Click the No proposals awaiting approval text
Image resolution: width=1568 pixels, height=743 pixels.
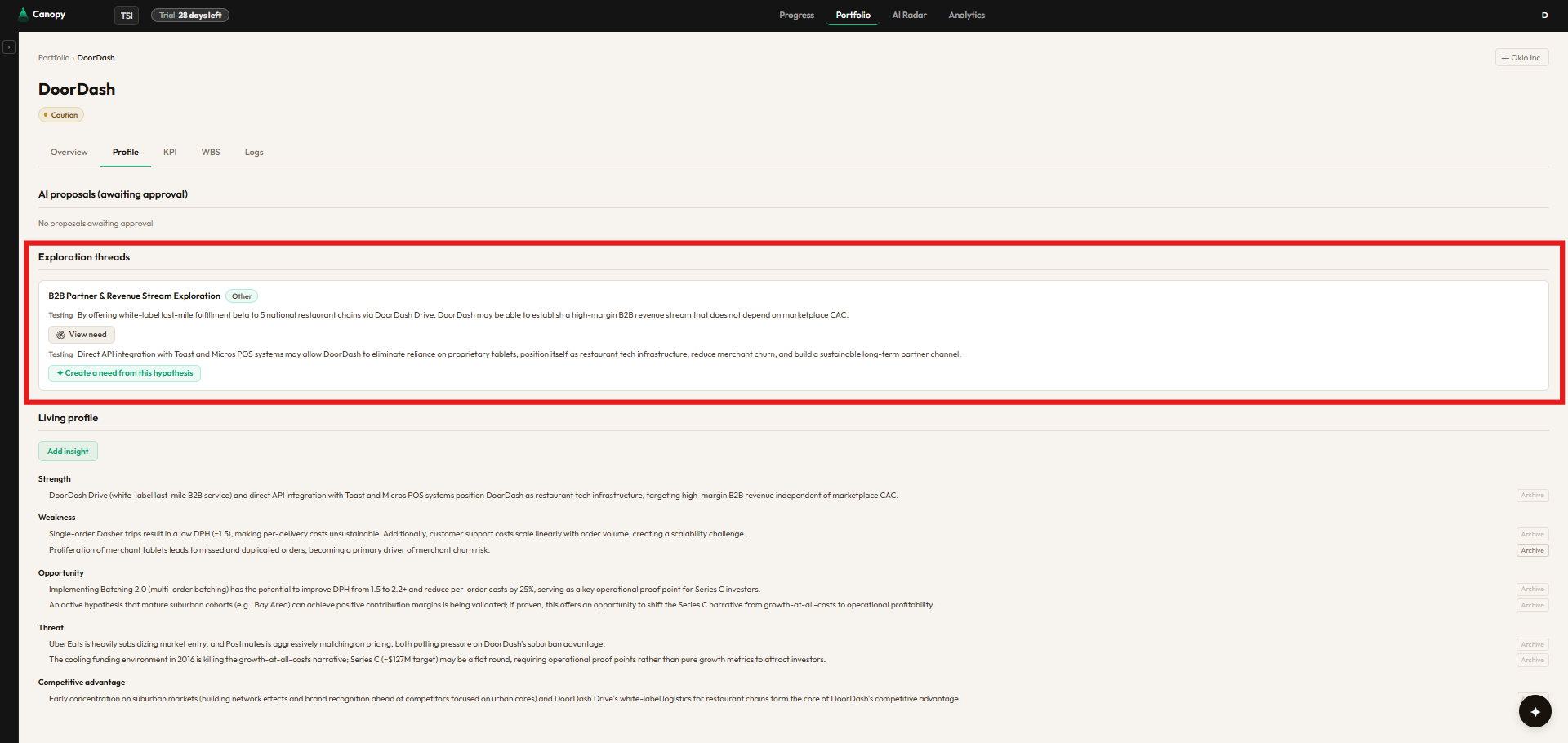click(96, 224)
